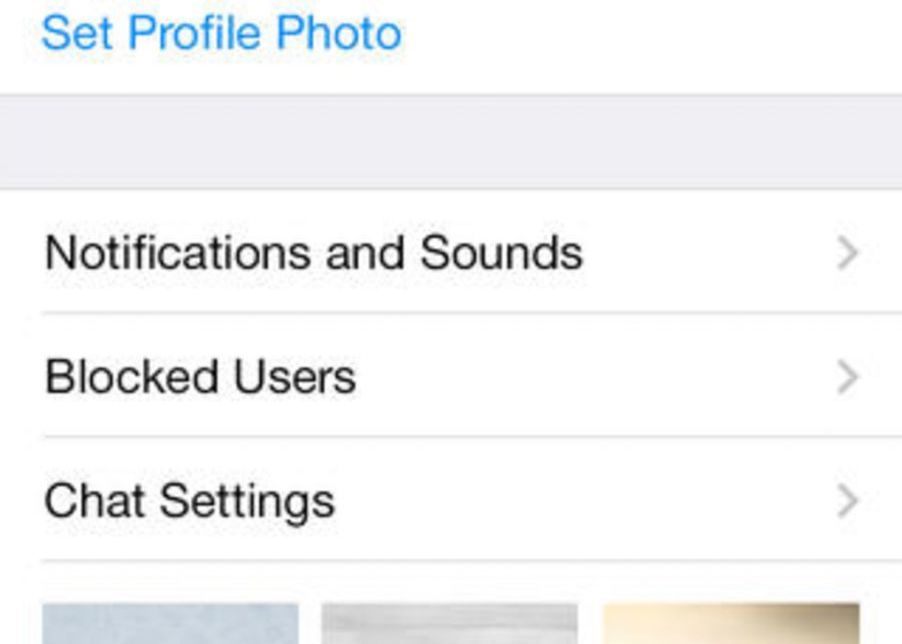Click the "Chat Settings" label text
Image resolution: width=902 pixels, height=644 pixels.
pyautogui.click(x=189, y=500)
